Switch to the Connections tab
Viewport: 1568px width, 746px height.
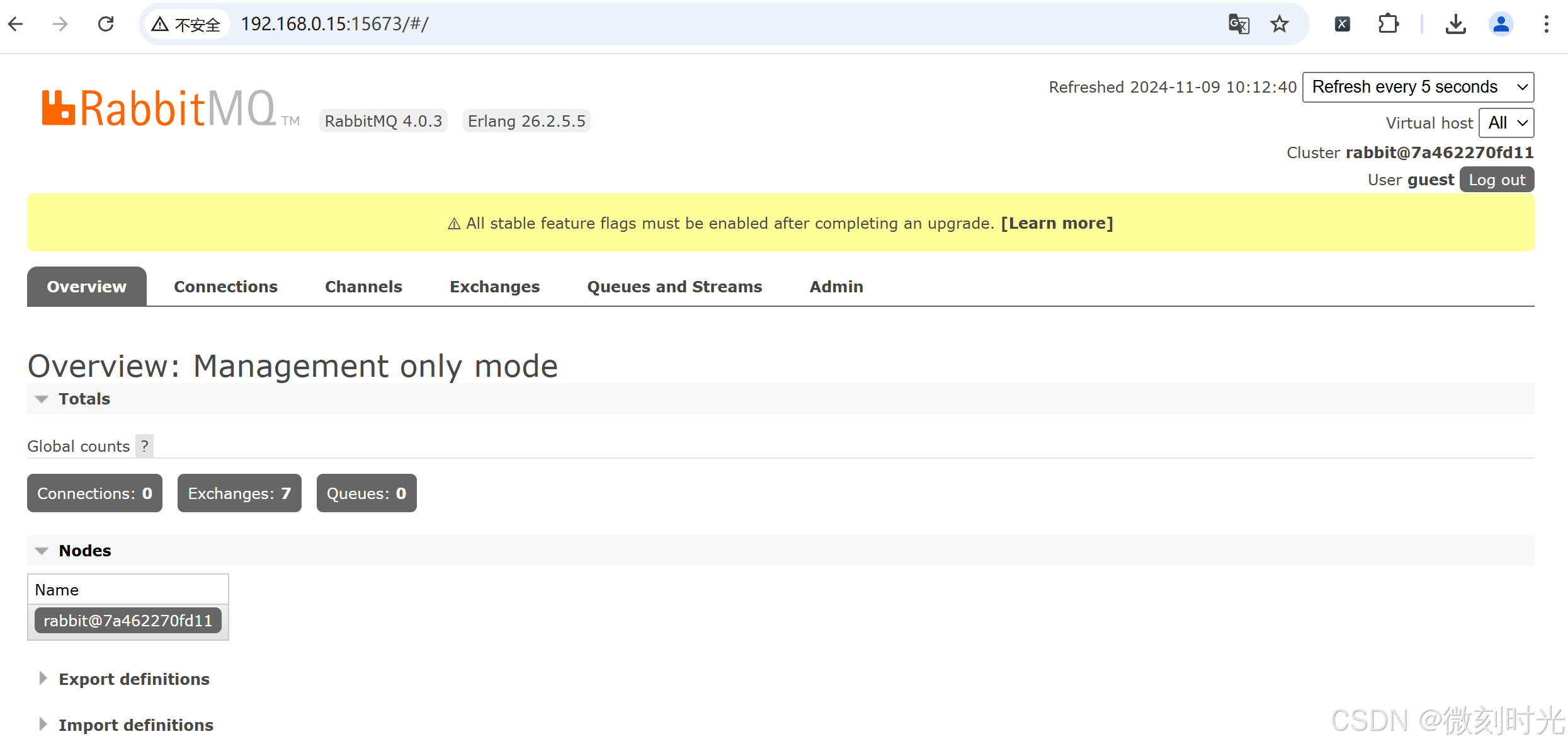click(x=225, y=287)
